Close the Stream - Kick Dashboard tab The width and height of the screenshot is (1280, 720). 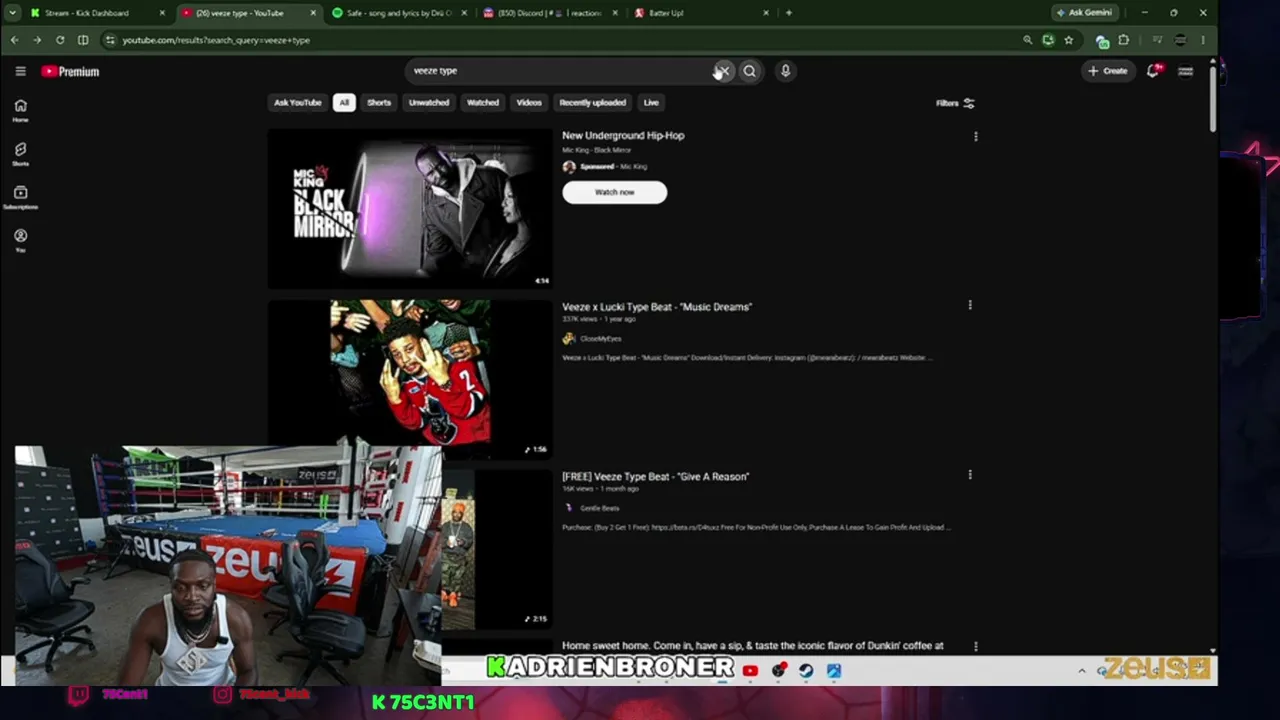162,13
